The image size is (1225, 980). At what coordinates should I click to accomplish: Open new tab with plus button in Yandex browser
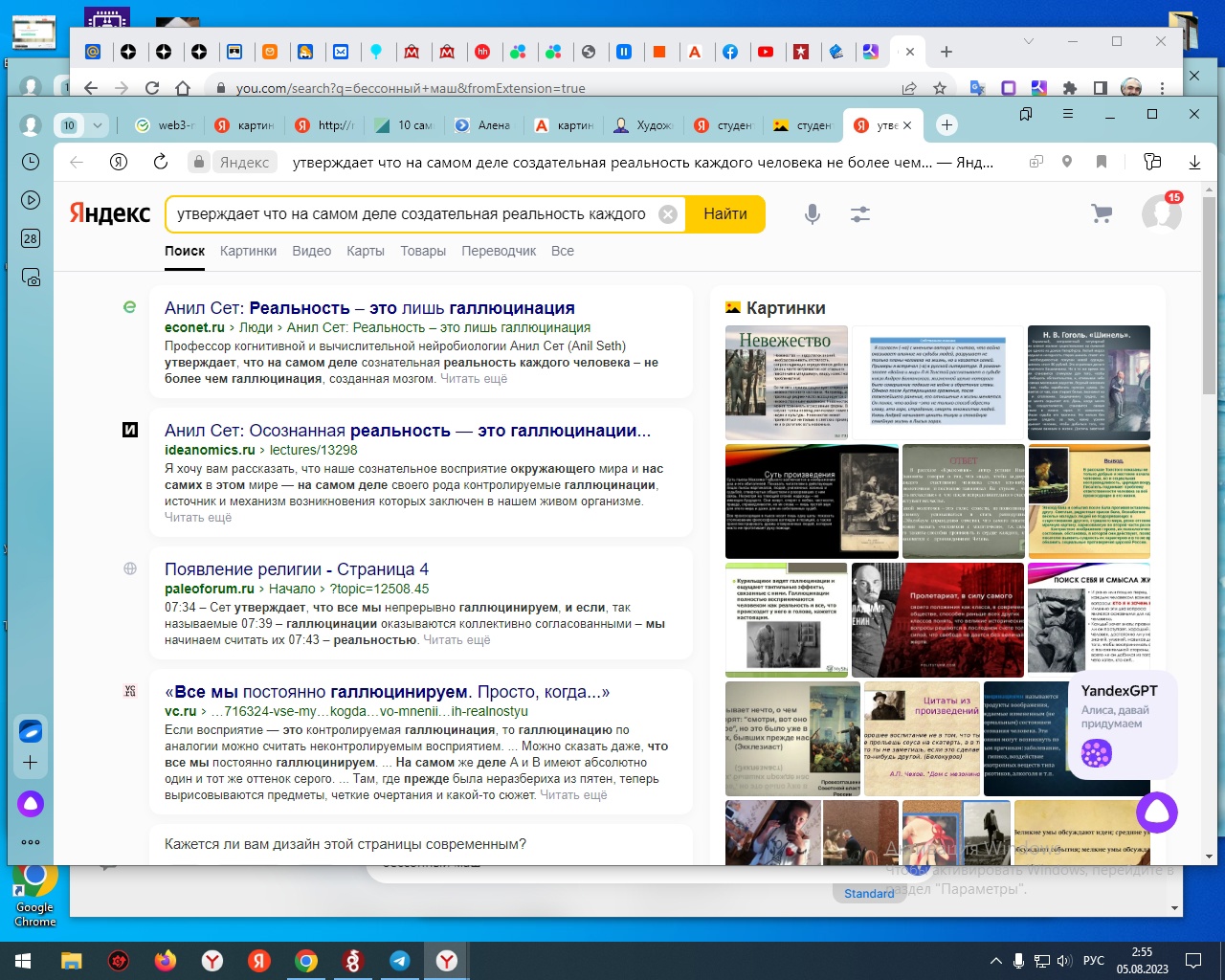tap(947, 125)
